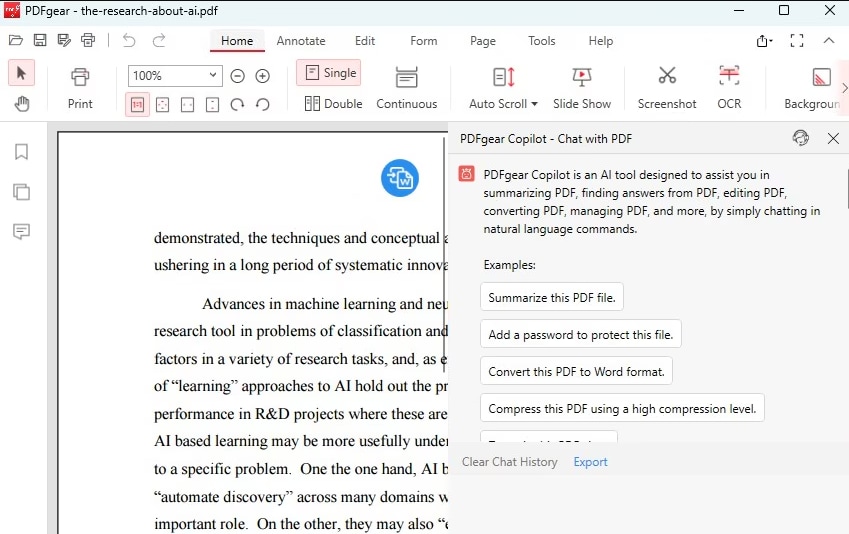Open the bookmarks sidebar panel

click(x=21, y=152)
